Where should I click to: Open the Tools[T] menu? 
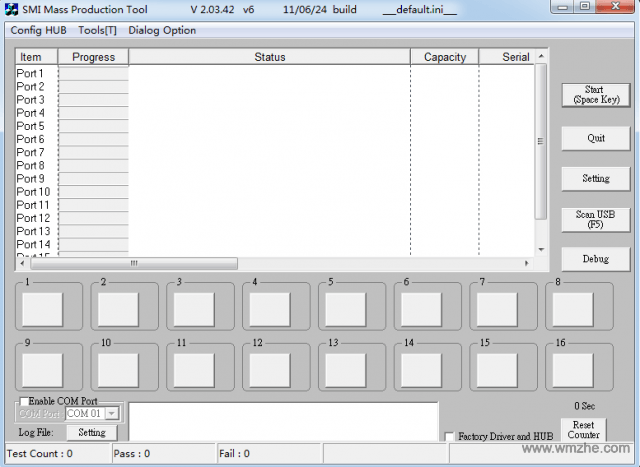pyautogui.click(x=97, y=30)
